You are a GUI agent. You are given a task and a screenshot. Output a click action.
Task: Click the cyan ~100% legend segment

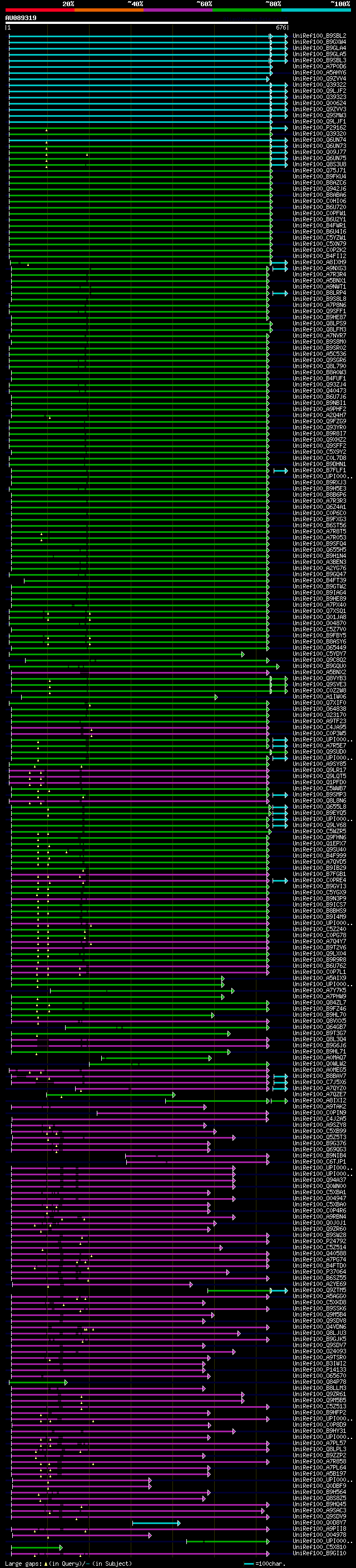316,10
